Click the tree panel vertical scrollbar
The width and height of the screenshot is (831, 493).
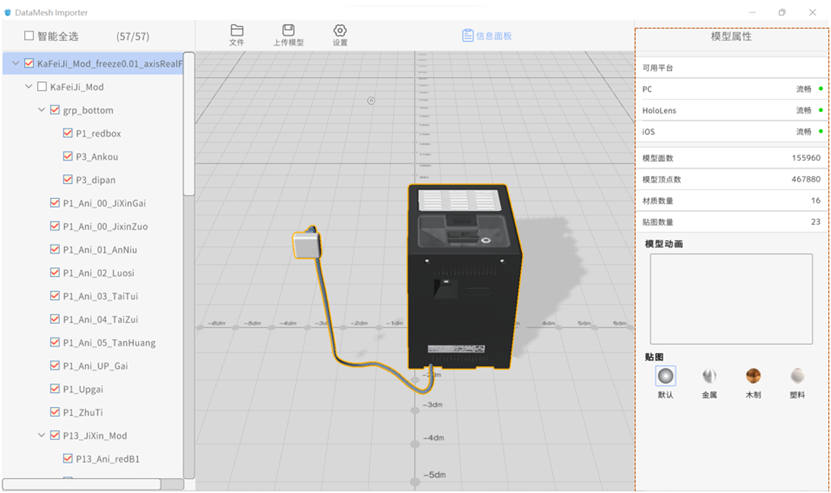tap(189, 124)
